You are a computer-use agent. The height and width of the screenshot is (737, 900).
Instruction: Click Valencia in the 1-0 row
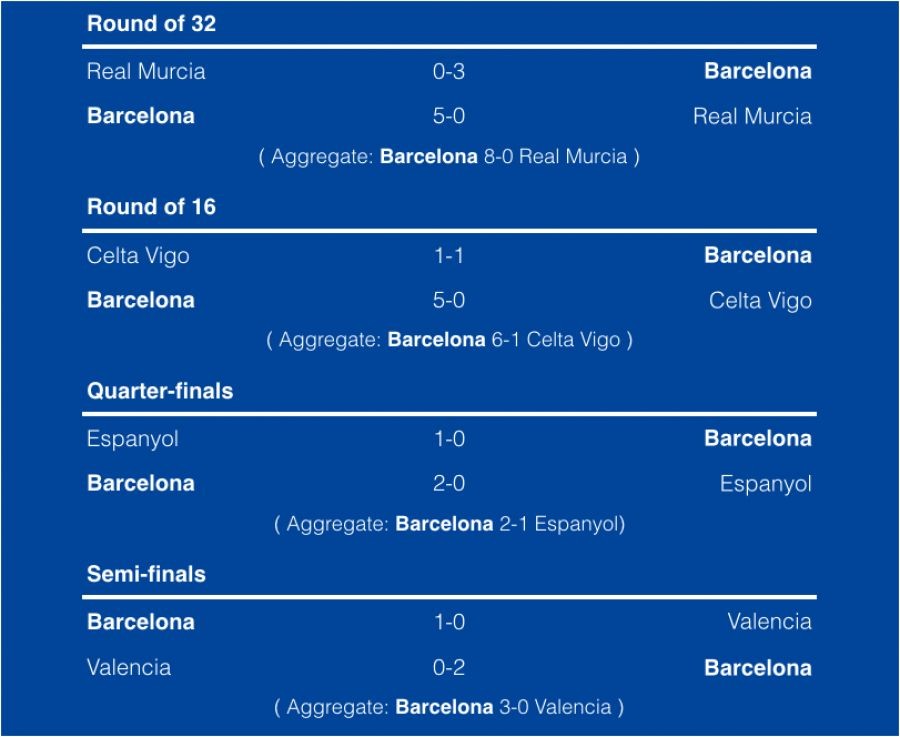[769, 622]
